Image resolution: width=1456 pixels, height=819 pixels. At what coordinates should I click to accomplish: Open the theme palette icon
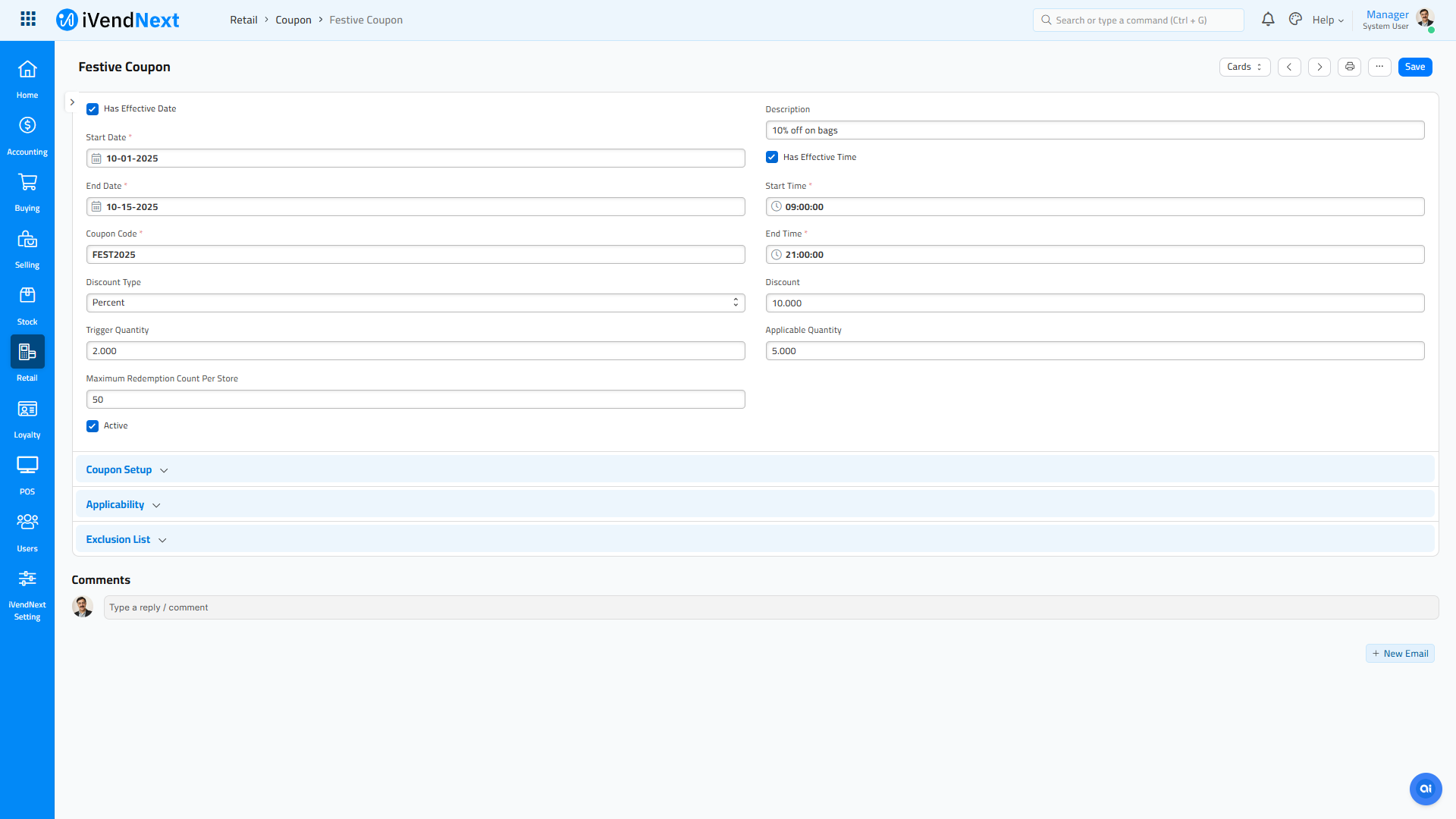pyautogui.click(x=1295, y=20)
